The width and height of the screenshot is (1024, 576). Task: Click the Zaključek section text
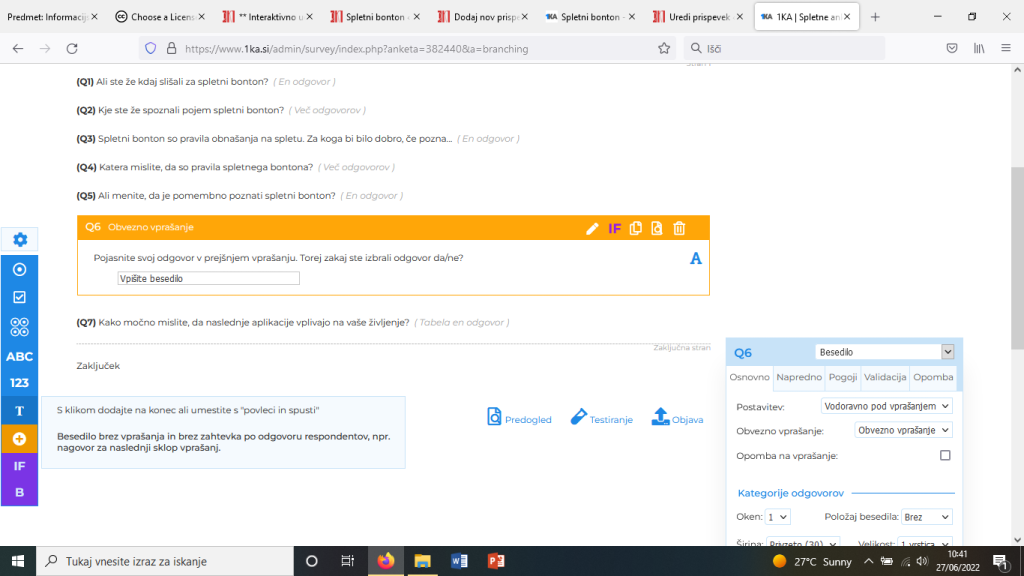[x=98, y=366]
